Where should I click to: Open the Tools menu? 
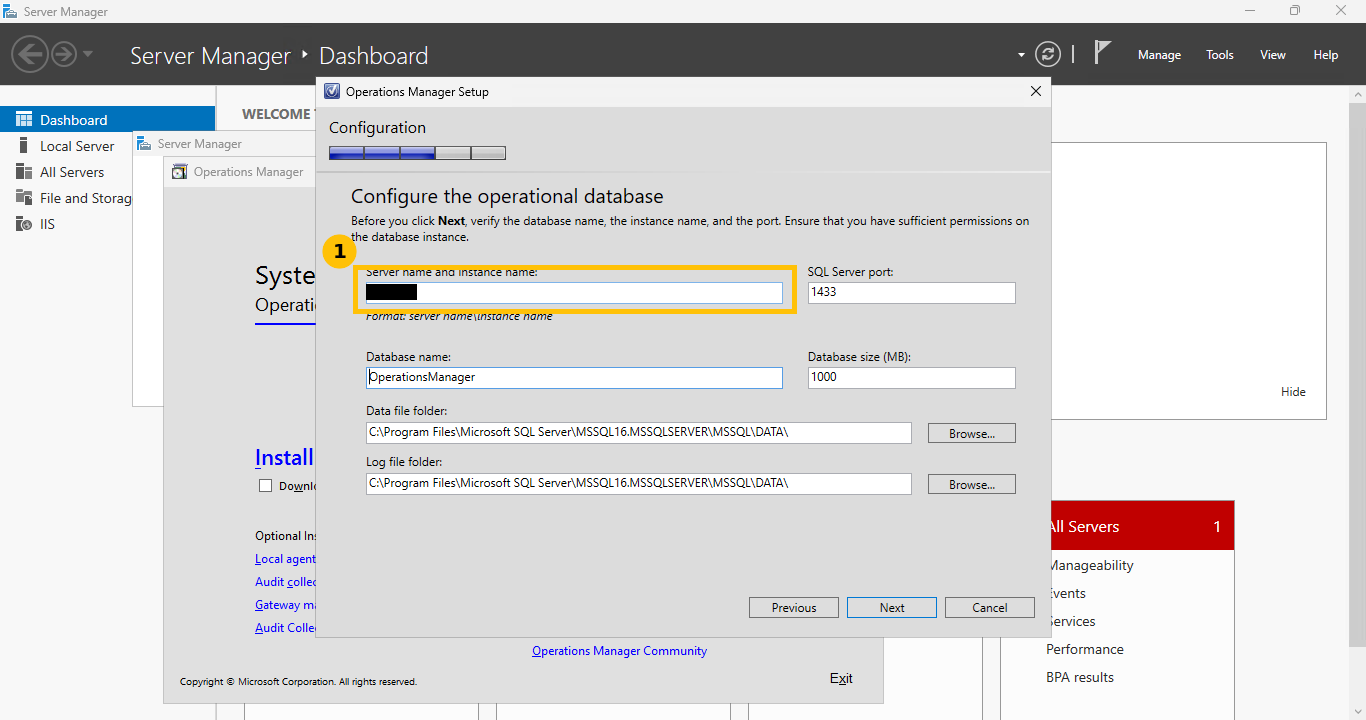tap(1219, 55)
